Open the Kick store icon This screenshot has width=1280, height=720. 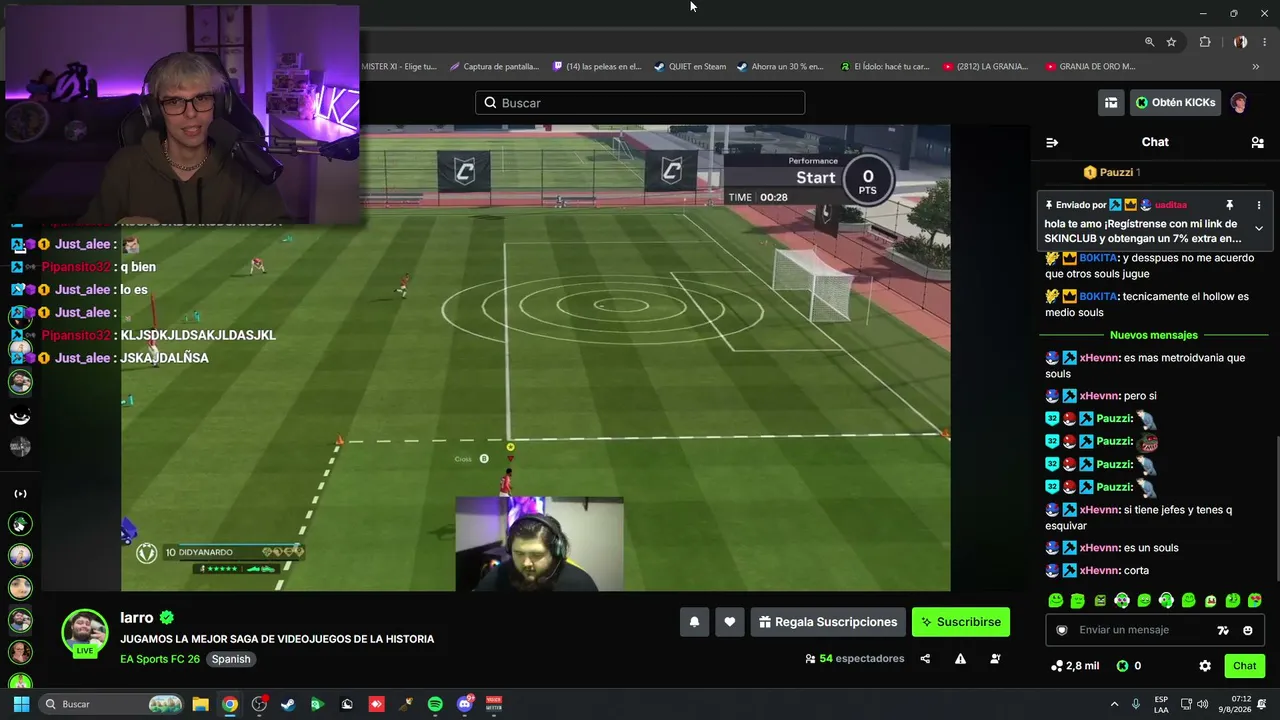pos(1111,102)
